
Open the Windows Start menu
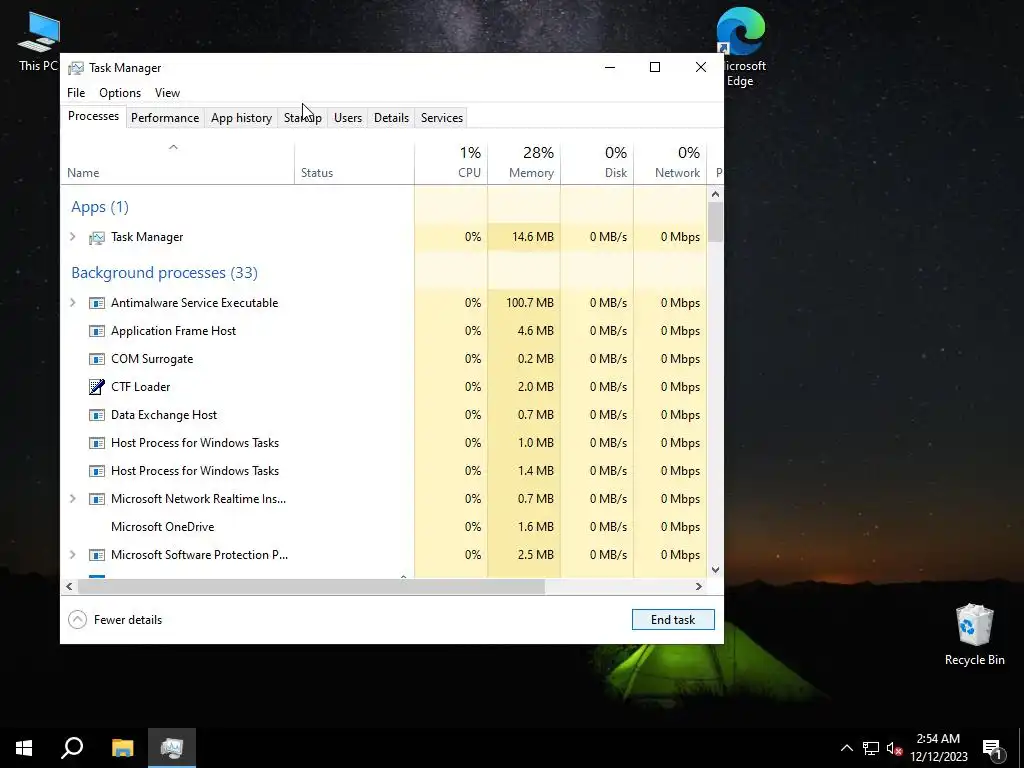(x=24, y=748)
